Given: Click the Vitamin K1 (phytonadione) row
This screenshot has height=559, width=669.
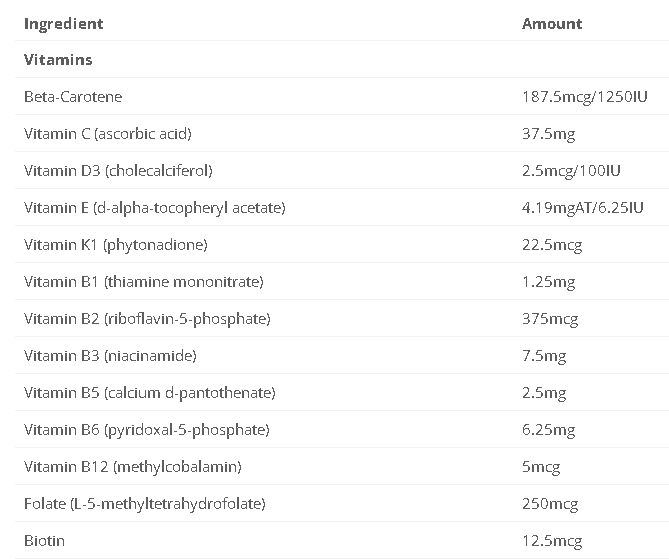Looking at the screenshot, I should tap(115, 245).
